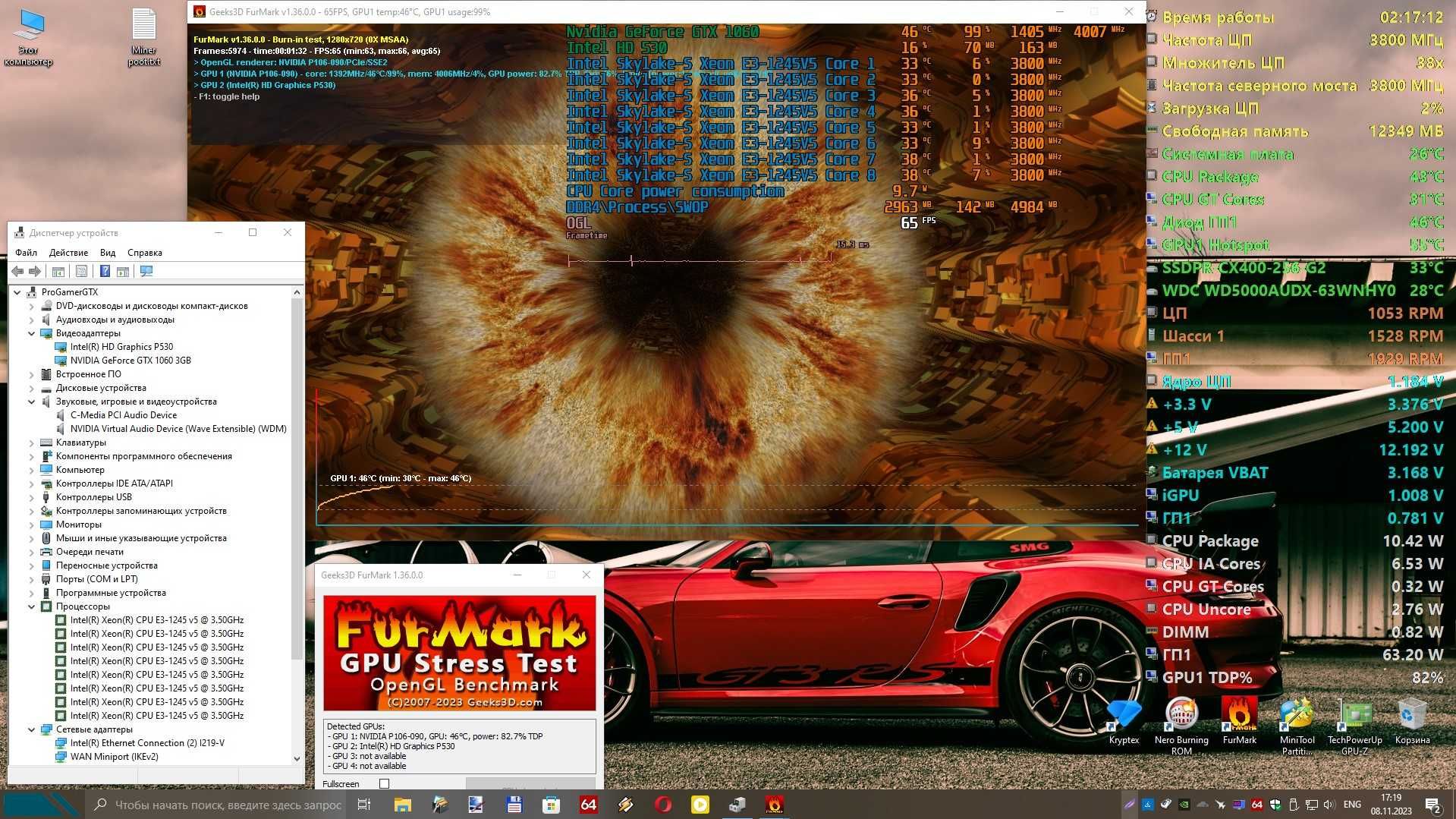Click the ENG language indicator
The width and height of the screenshot is (1456, 819).
click(x=1352, y=805)
